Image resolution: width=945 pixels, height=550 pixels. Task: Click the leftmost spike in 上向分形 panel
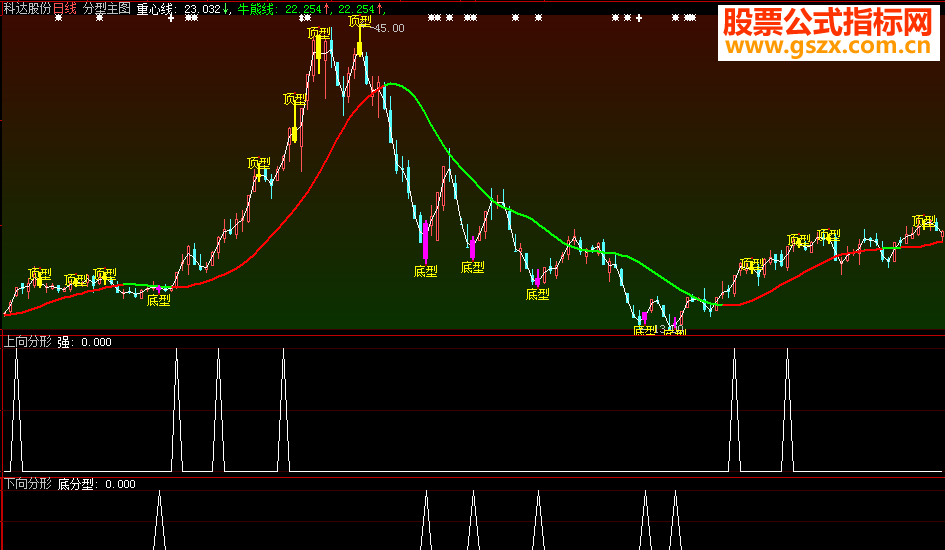16,410
